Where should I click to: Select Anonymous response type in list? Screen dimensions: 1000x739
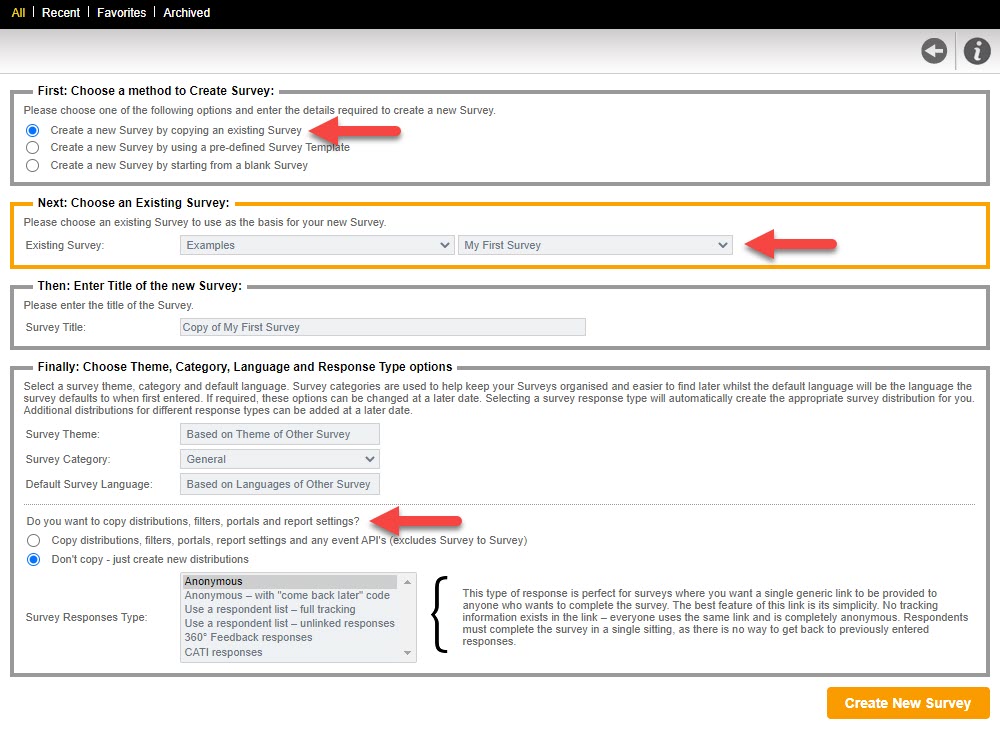point(290,581)
